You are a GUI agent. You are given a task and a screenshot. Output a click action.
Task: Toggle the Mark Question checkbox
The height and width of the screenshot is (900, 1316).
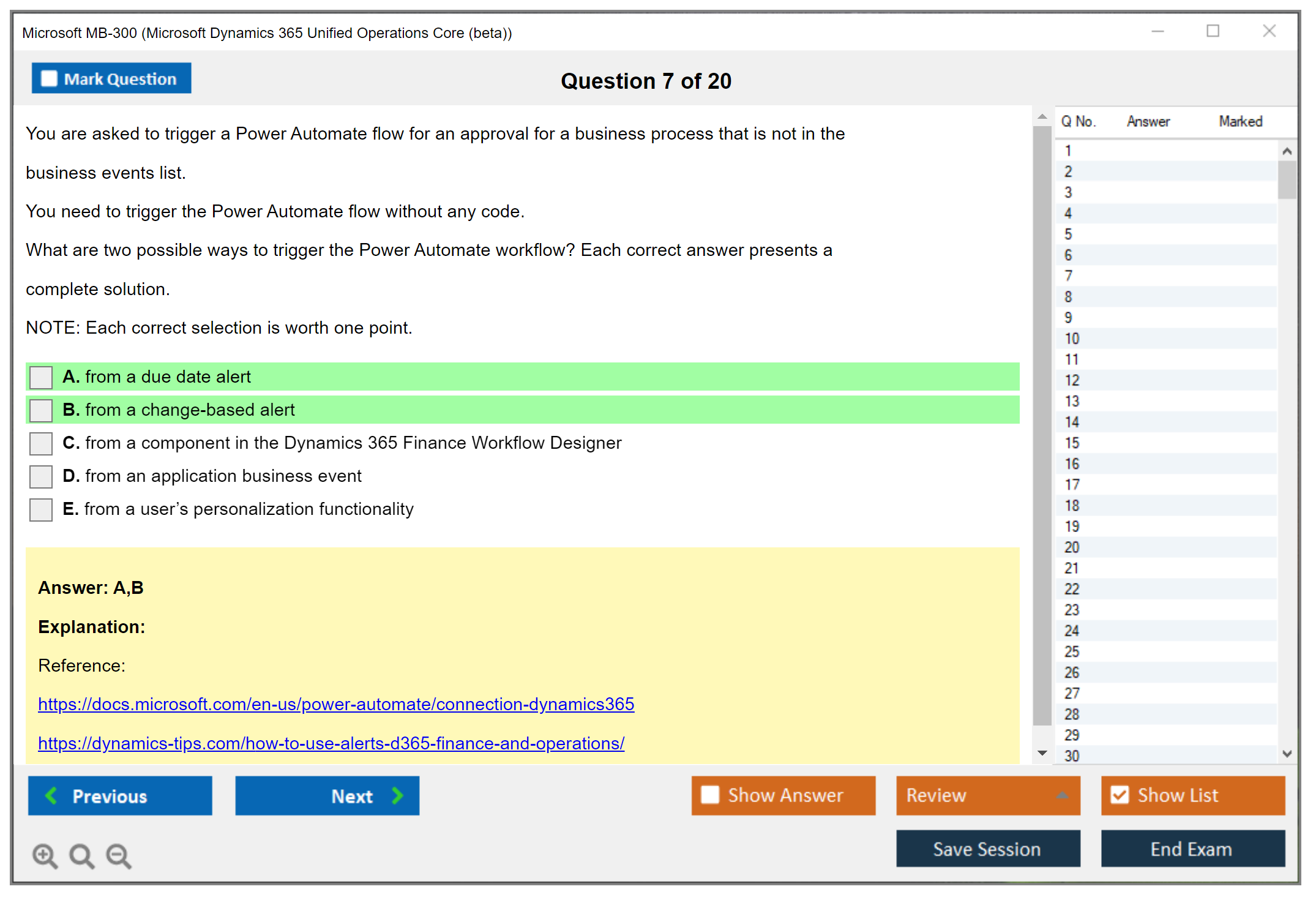point(49,78)
